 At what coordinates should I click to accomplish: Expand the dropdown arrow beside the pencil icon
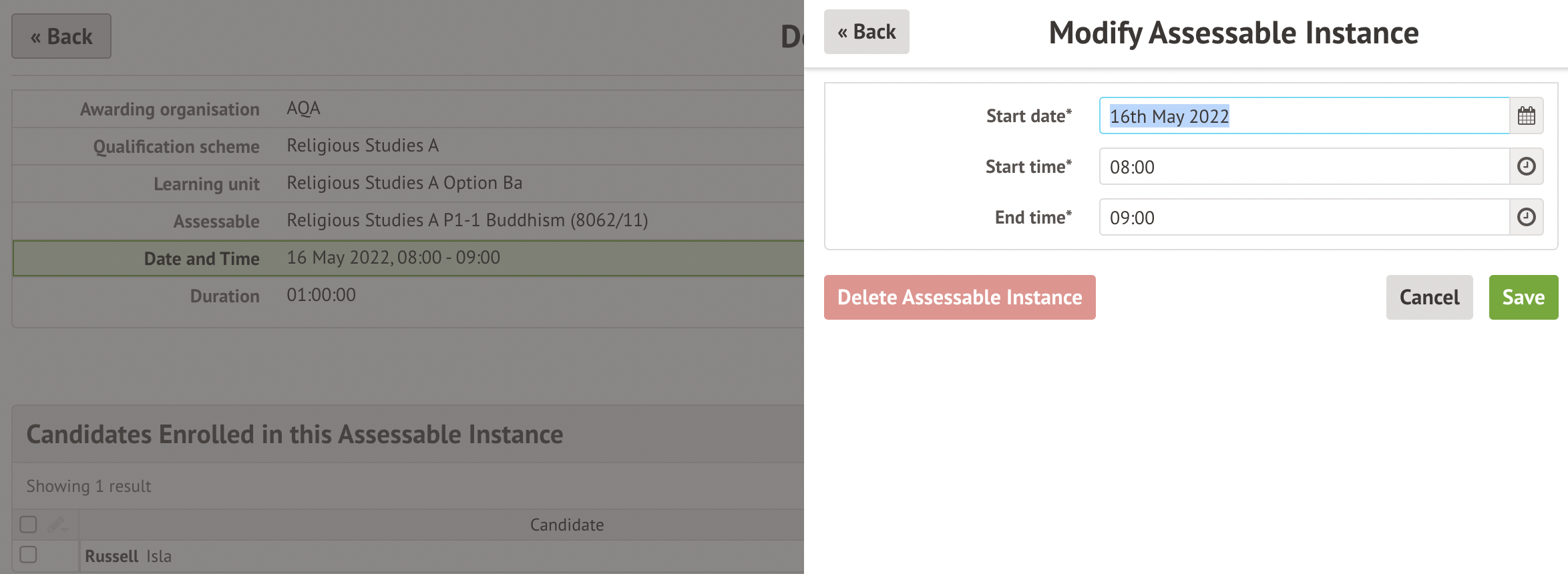[x=65, y=529]
